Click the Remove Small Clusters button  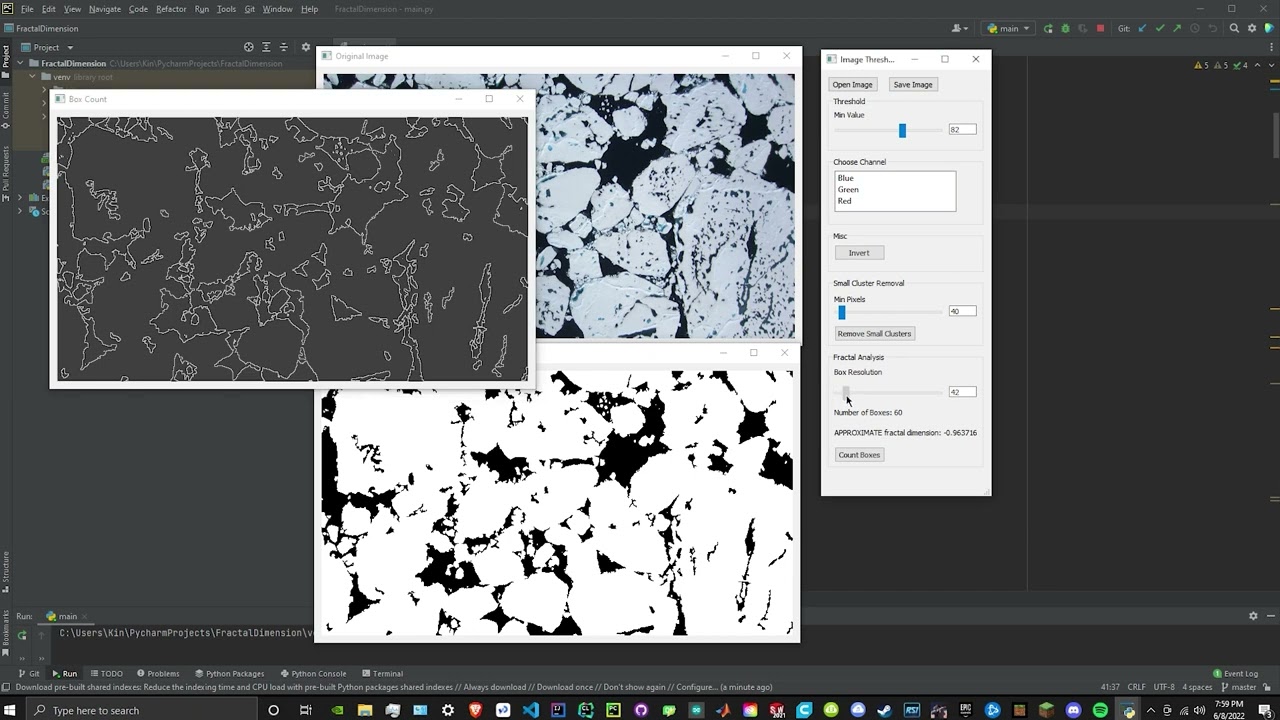(x=875, y=334)
